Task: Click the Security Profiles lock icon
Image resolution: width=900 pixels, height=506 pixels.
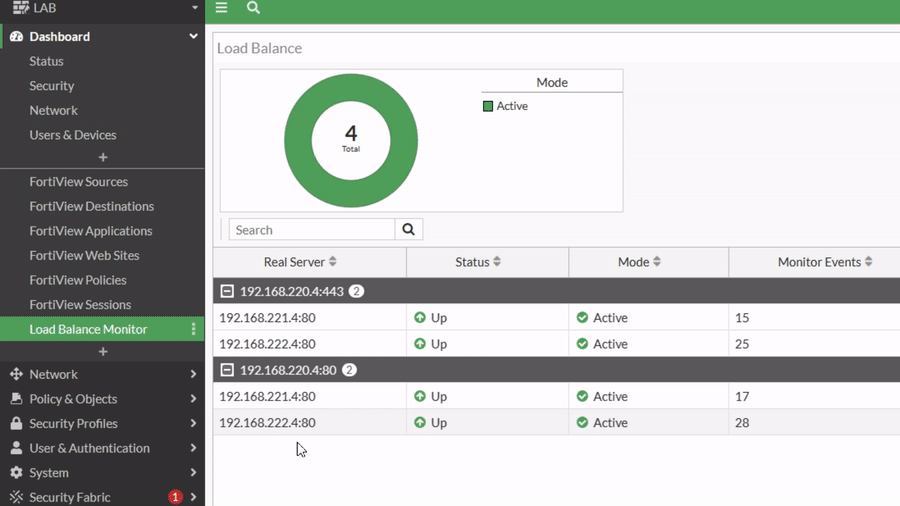Action: click(16, 423)
